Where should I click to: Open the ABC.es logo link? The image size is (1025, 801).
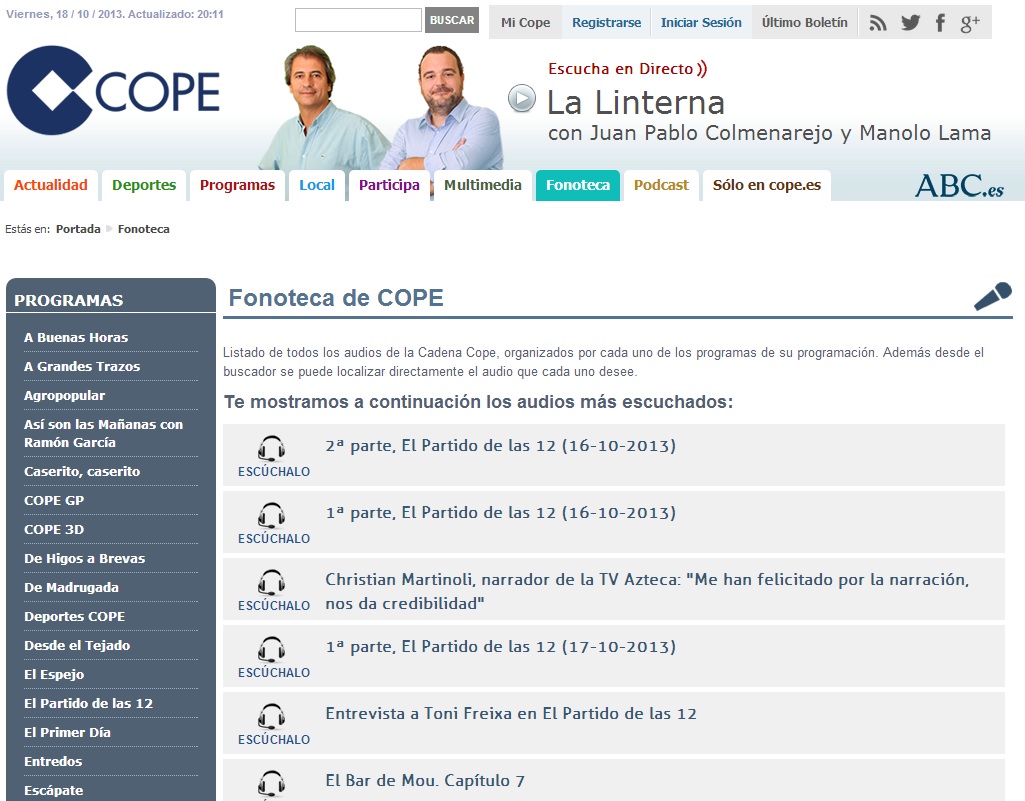(x=959, y=185)
